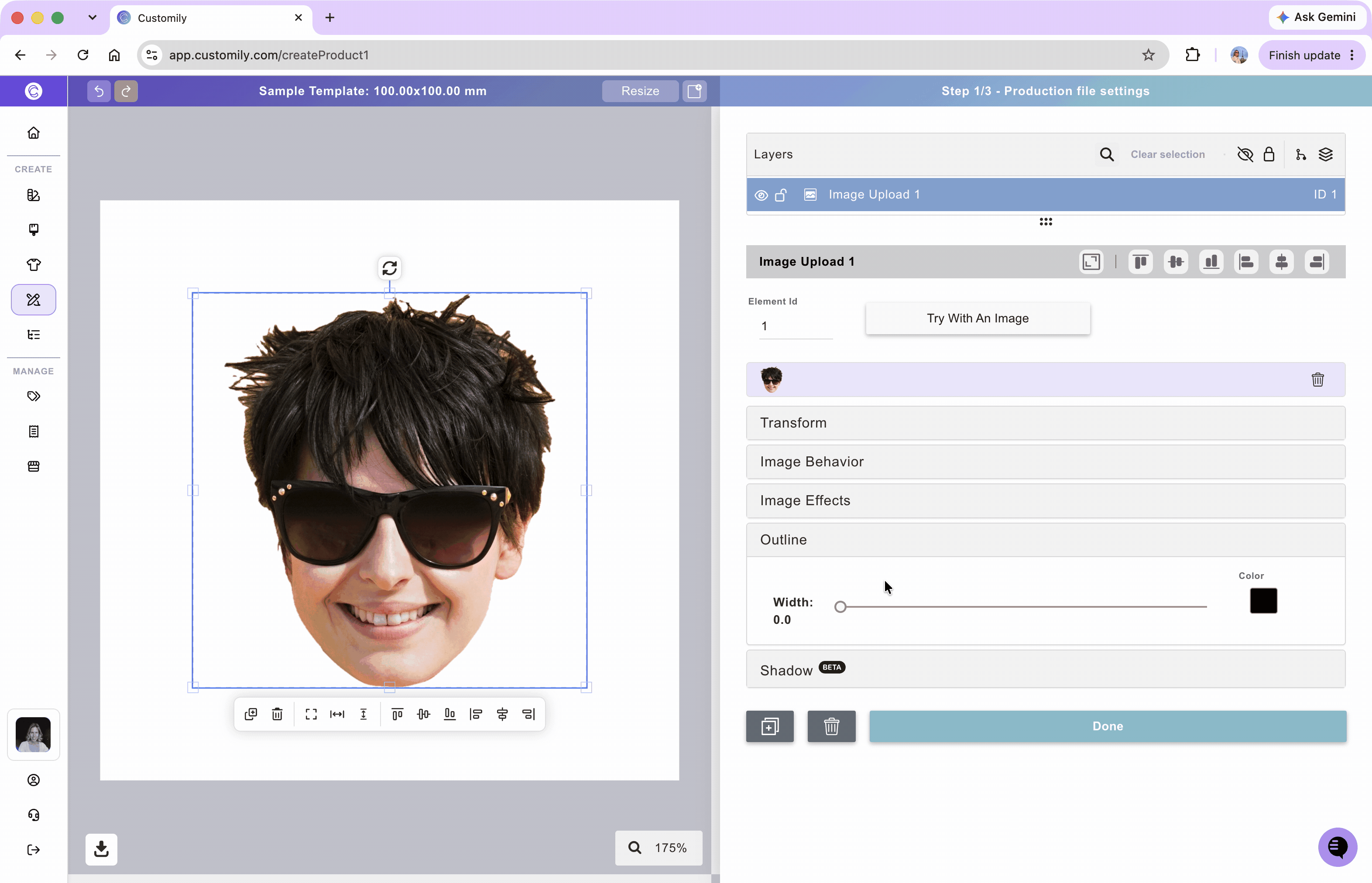The image size is (1372, 883).
Task: Open the tags item under MANAGE
Action: pyautogui.click(x=34, y=396)
